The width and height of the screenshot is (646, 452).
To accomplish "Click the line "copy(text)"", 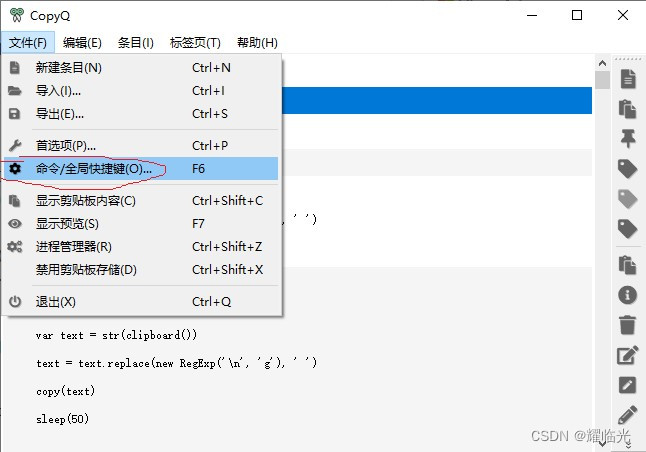I will pyautogui.click(x=66, y=391).
